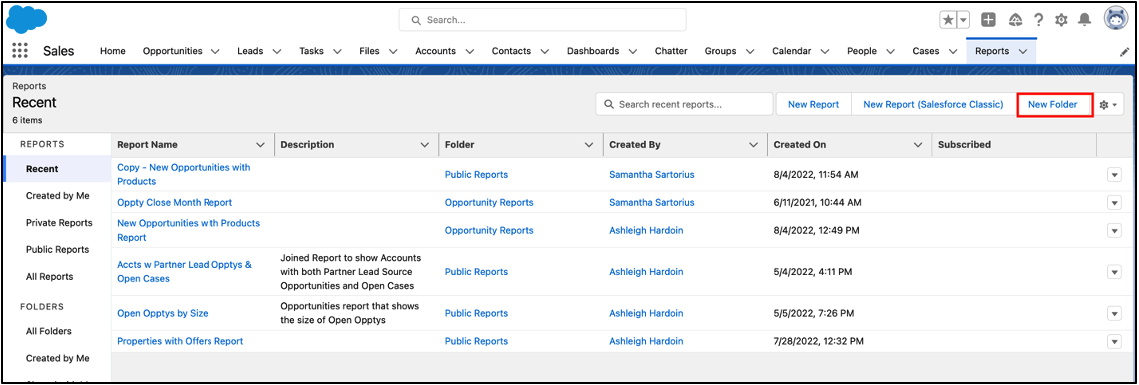Click the Subscribed column header
This screenshot has width=1139, height=385.
tap(964, 145)
